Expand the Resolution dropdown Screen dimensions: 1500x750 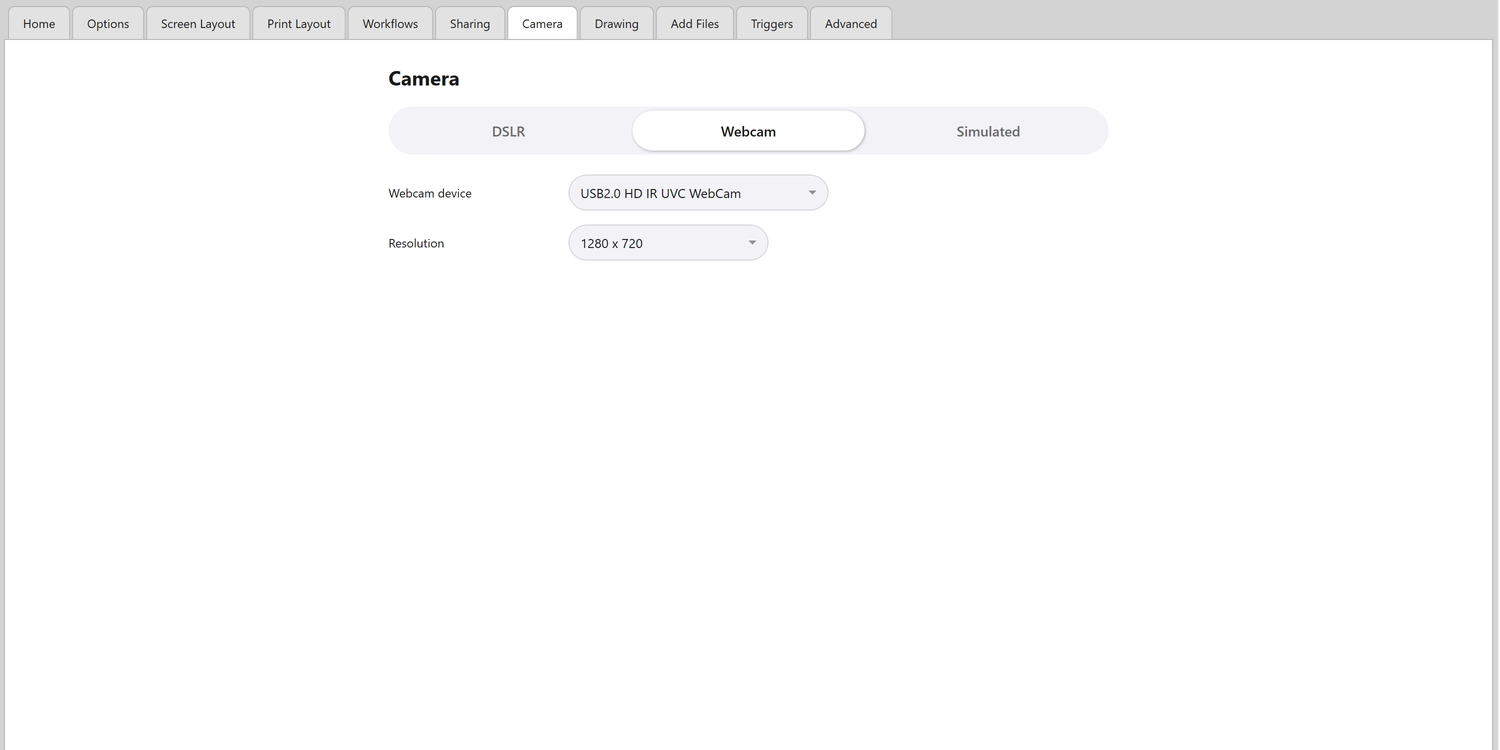coord(668,243)
